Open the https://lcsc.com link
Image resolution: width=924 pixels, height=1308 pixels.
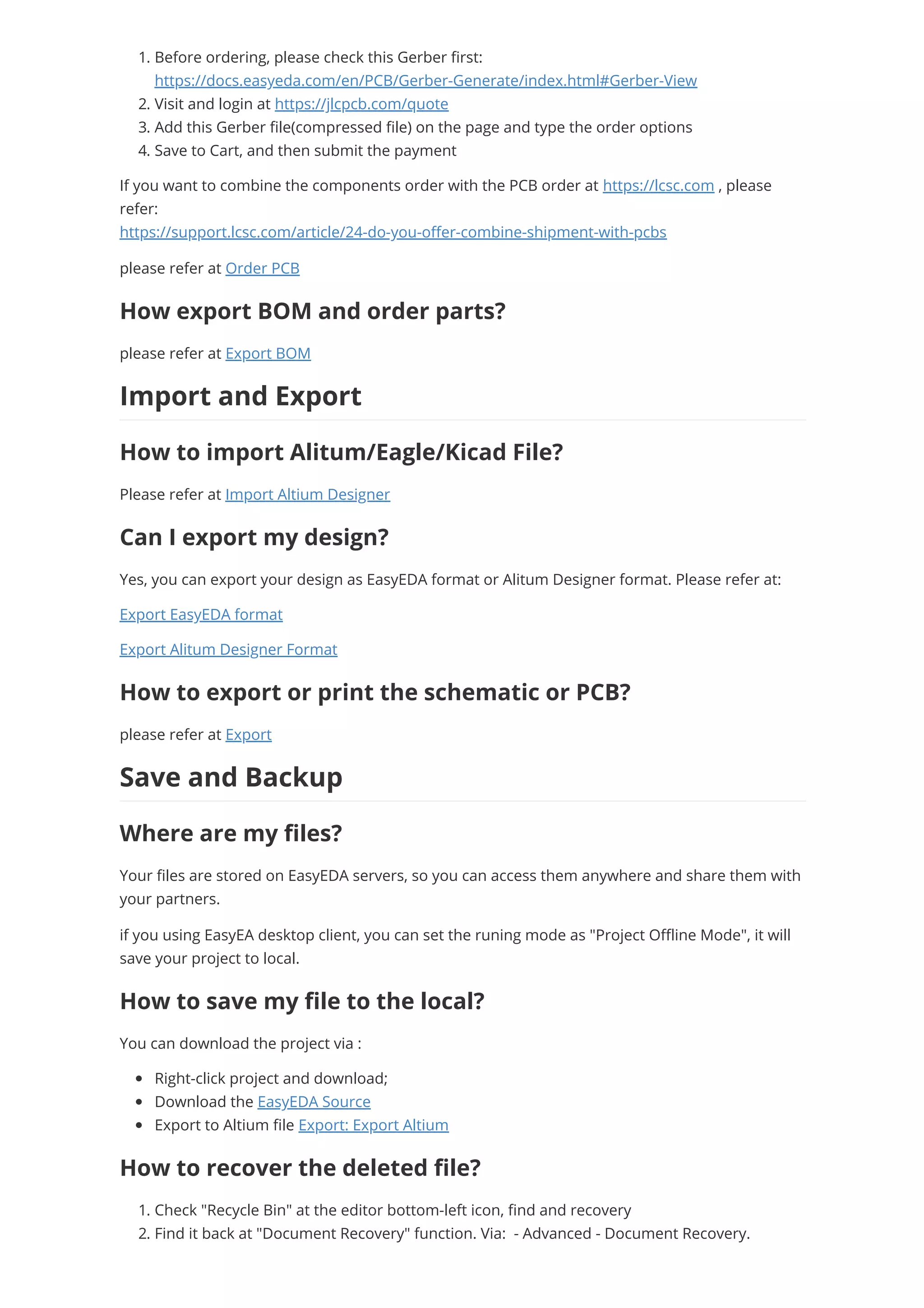tap(658, 186)
